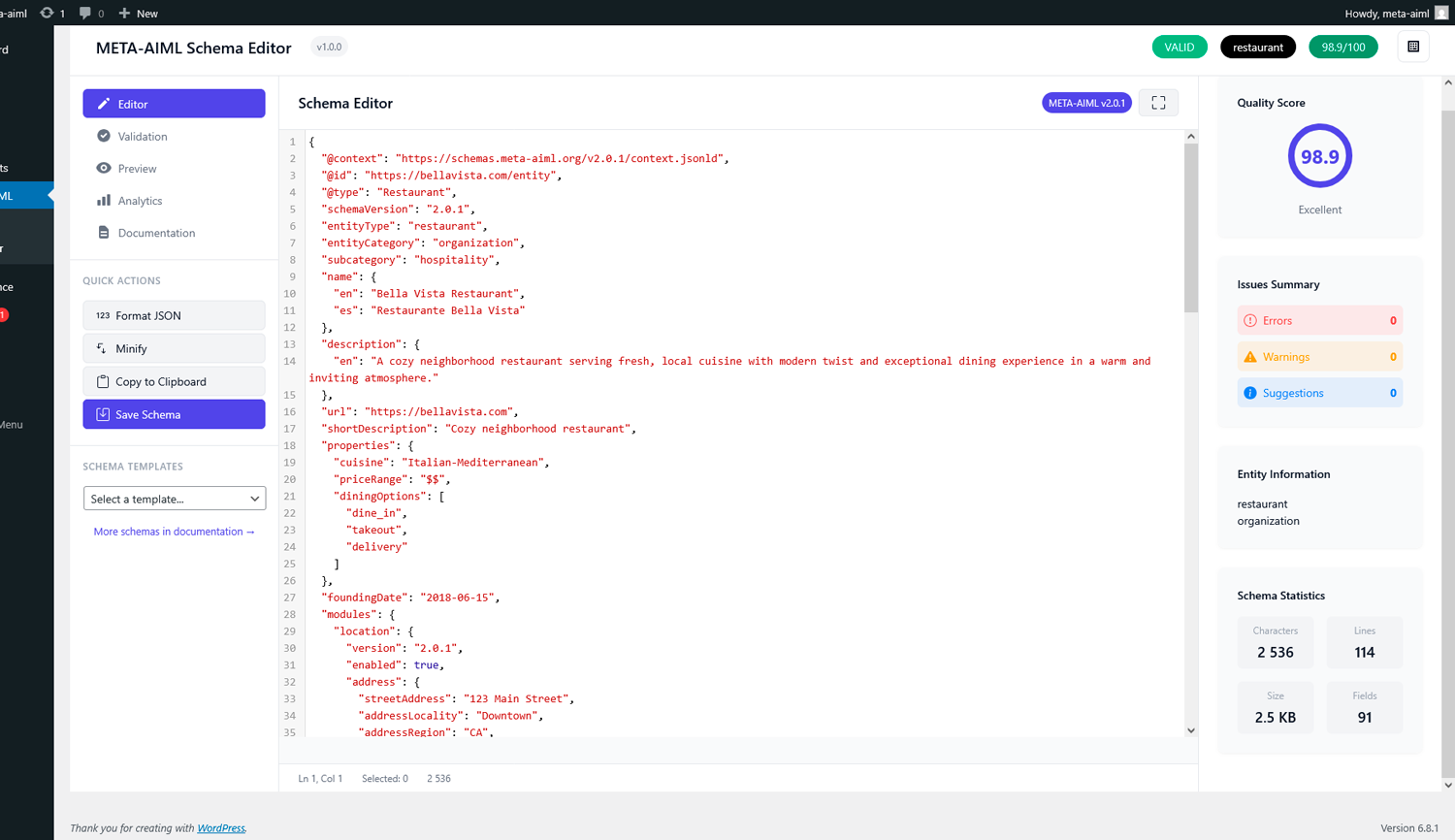Click the Suggestions summary row
This screenshot has width=1455, height=840.
point(1320,393)
